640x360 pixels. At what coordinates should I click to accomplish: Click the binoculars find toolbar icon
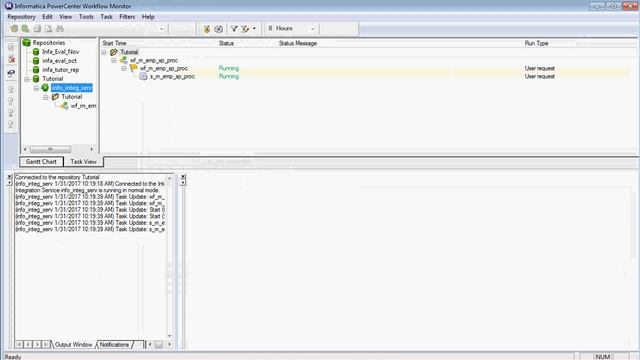(60, 29)
